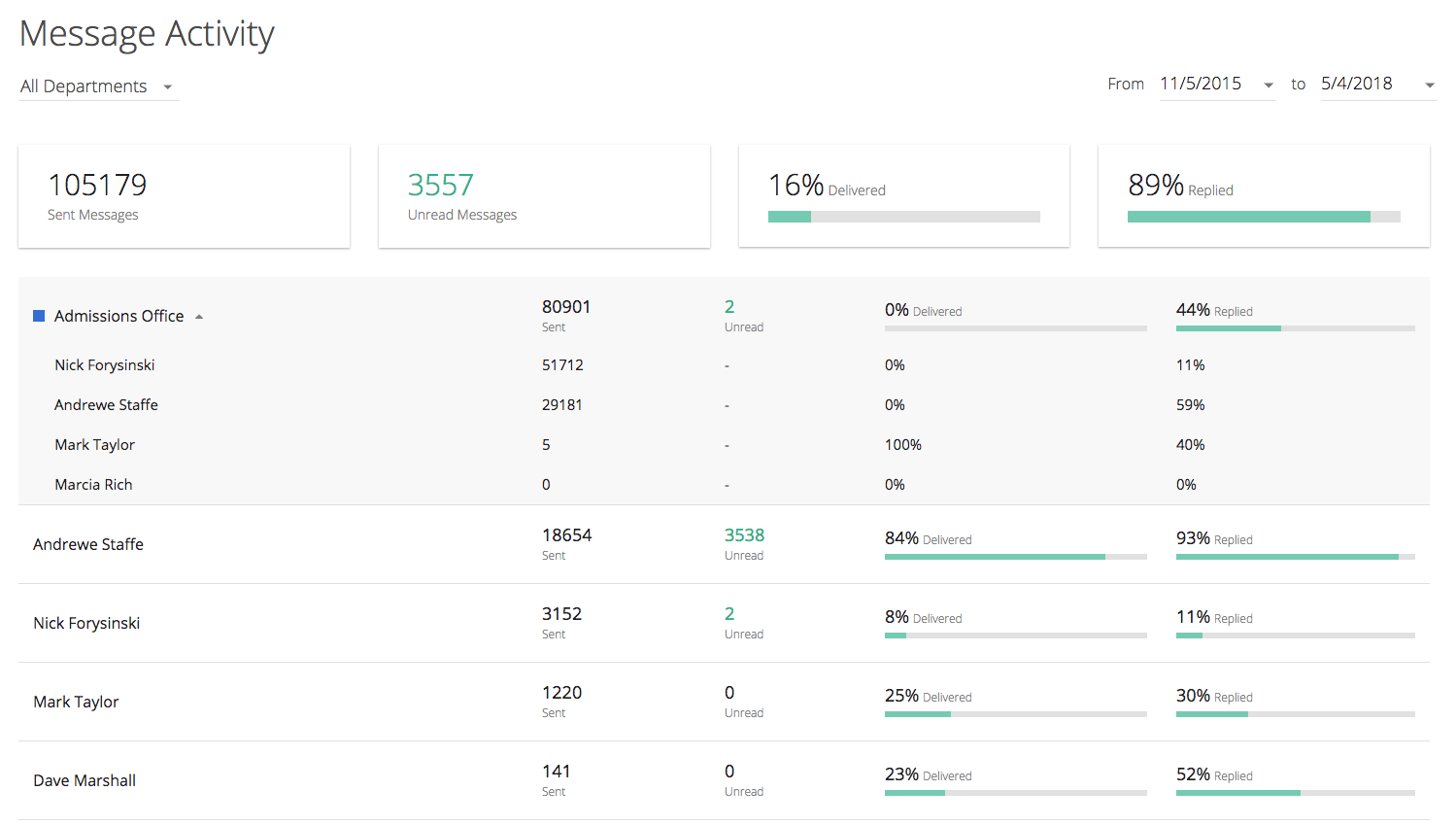Click Admissions Office 44% Replied bar
The width and height of the screenshot is (1456, 825).
1295,328
